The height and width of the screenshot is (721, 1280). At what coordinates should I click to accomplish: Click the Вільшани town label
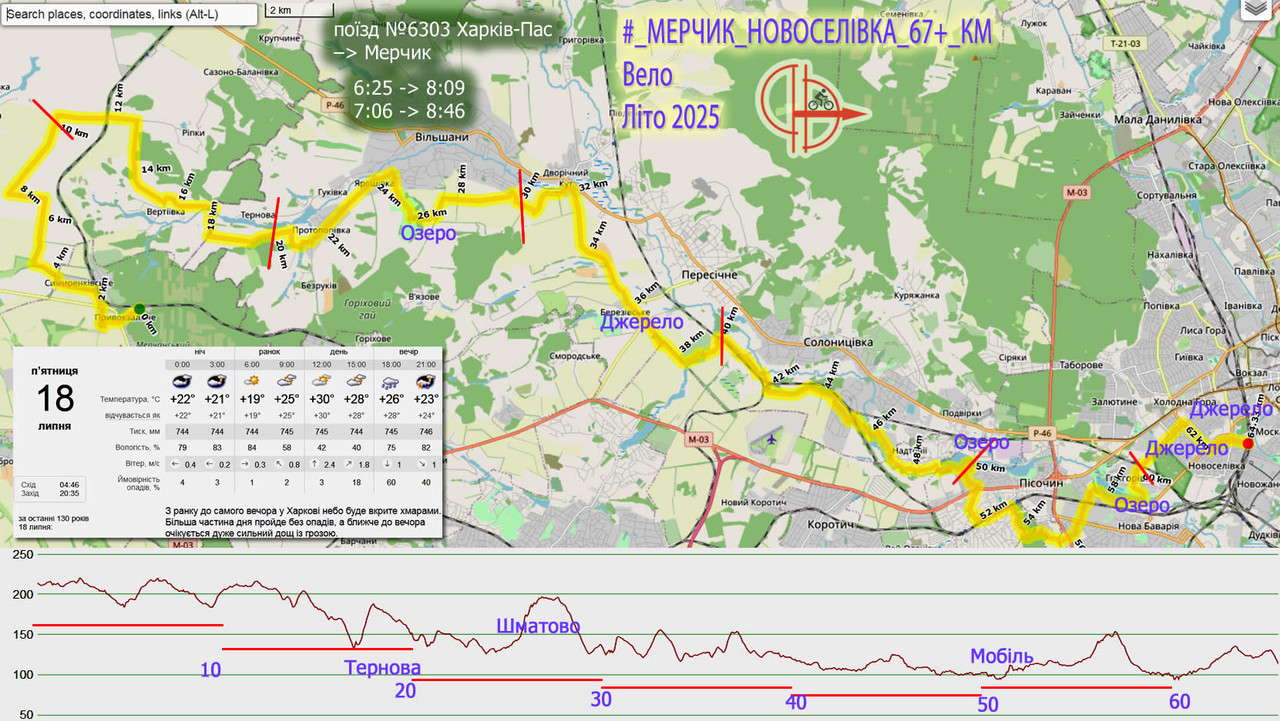(x=441, y=137)
